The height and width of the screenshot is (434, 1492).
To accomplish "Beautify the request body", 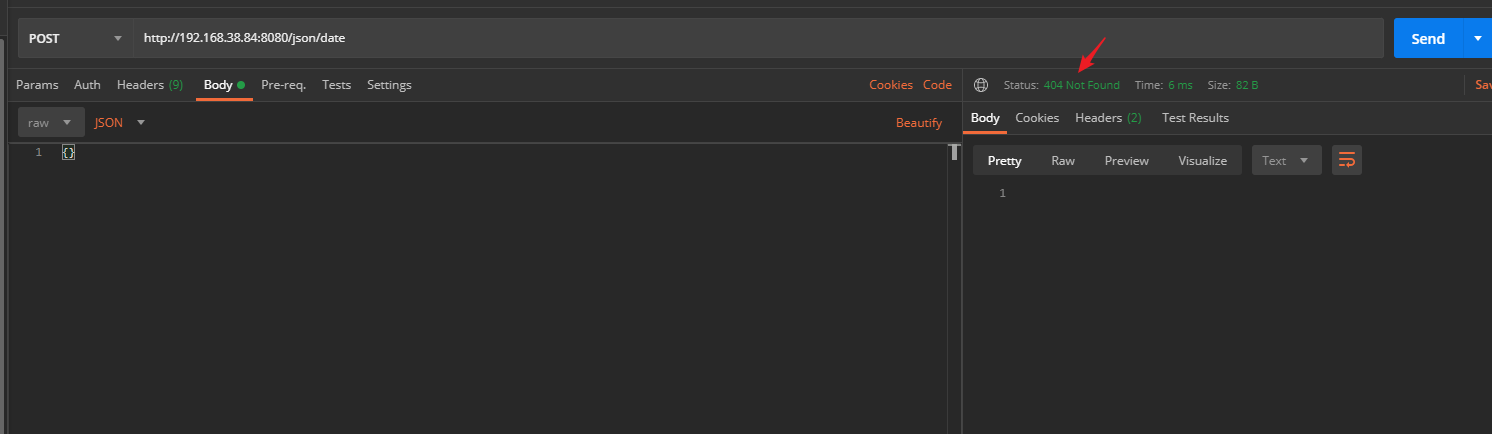I will tap(919, 123).
